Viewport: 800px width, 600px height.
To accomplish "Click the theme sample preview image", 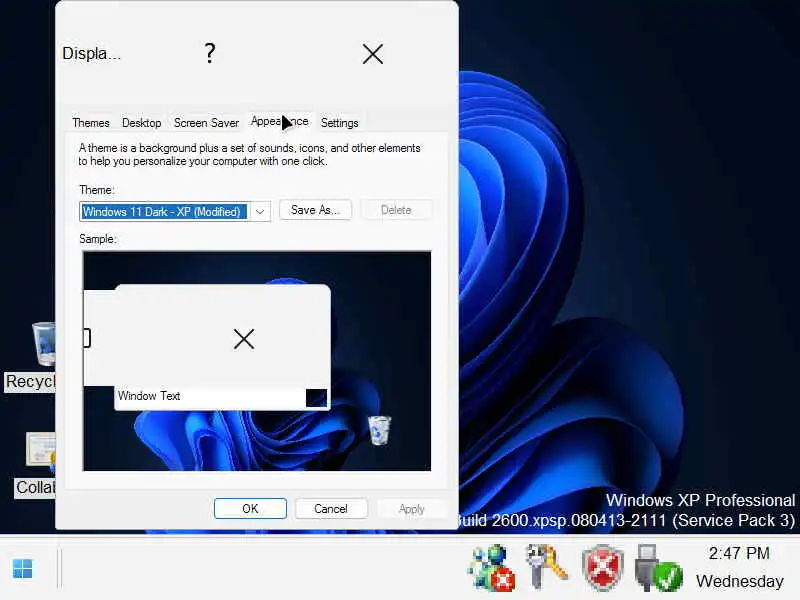I will (257, 361).
